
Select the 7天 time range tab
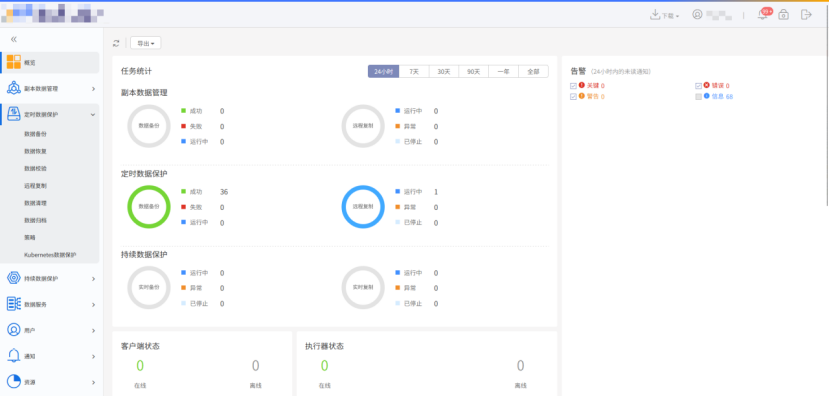[x=414, y=71]
